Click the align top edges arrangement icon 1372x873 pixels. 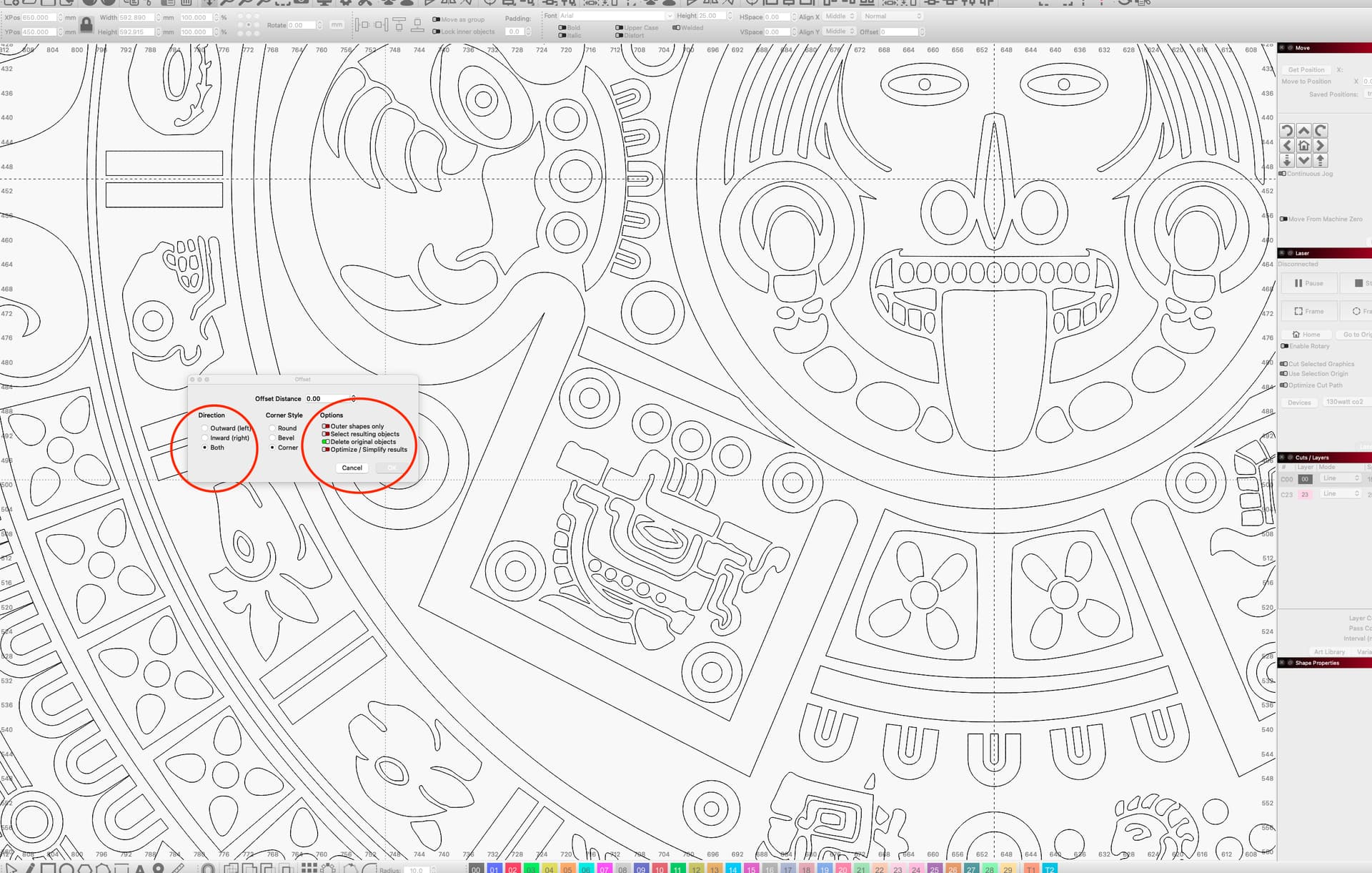click(399, 26)
